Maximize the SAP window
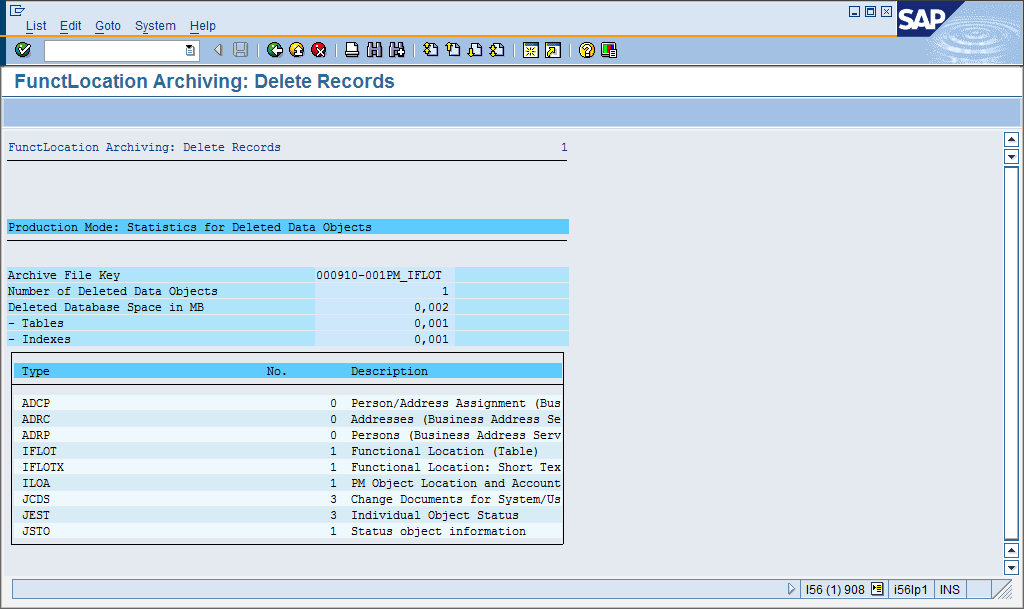1024x609 pixels. (x=871, y=11)
